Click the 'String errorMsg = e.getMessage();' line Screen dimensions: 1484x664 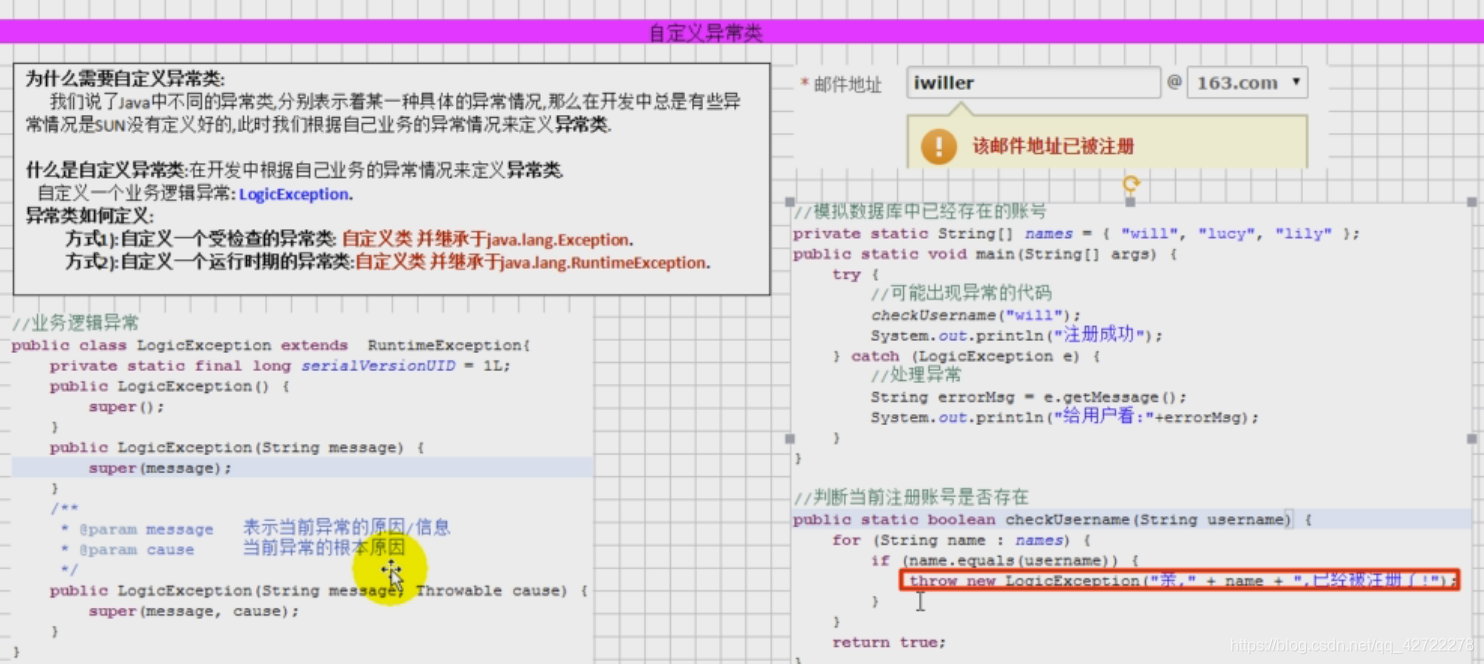1029,397
